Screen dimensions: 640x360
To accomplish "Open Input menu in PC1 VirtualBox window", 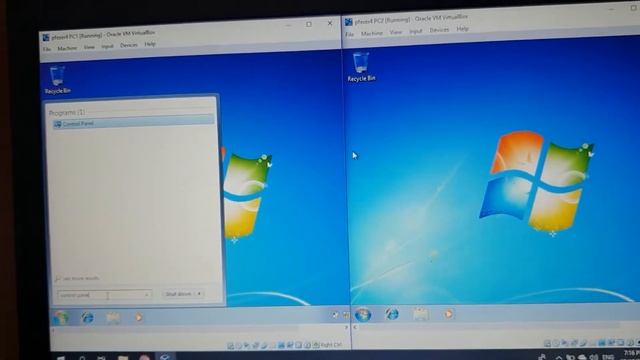I will (x=107, y=47).
